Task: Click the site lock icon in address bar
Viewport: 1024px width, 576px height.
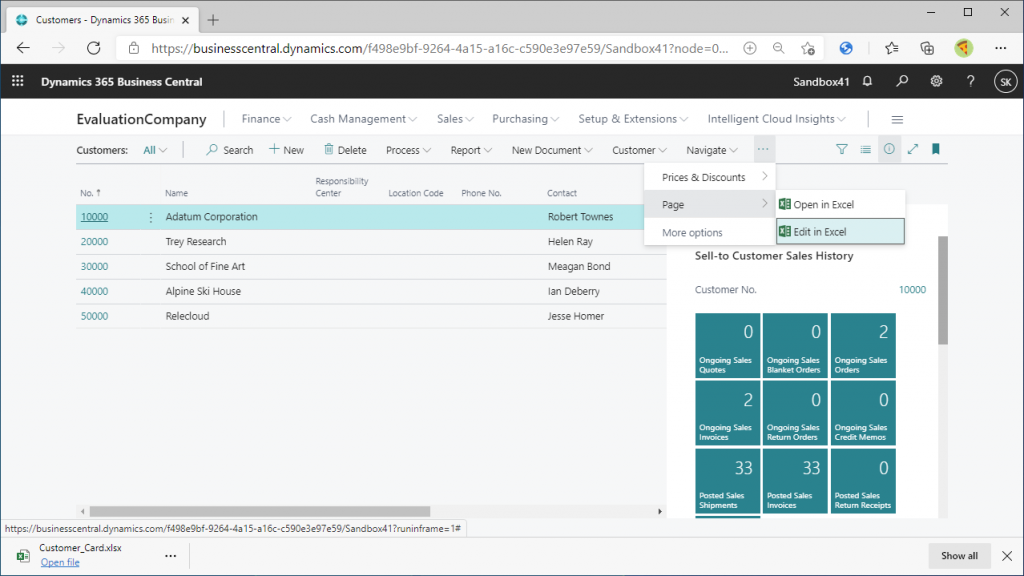Action: (x=134, y=48)
